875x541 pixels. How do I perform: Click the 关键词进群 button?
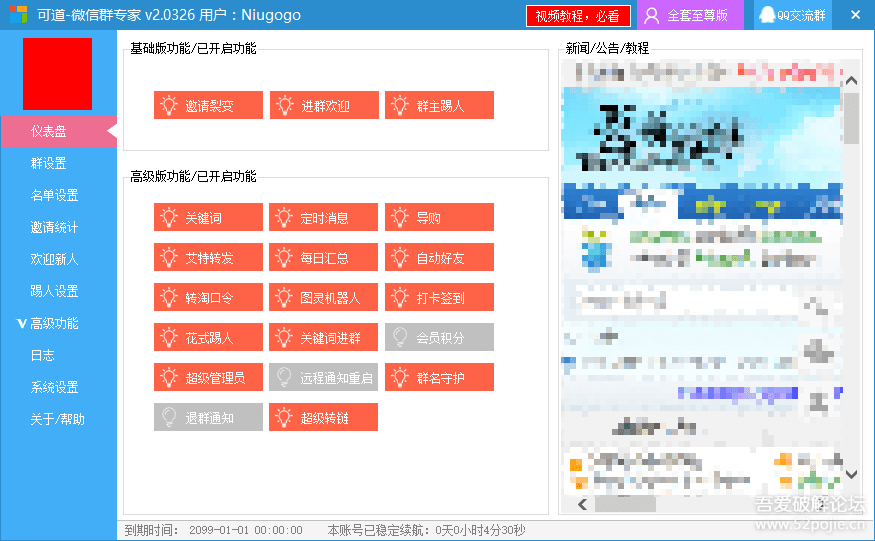(x=323, y=337)
